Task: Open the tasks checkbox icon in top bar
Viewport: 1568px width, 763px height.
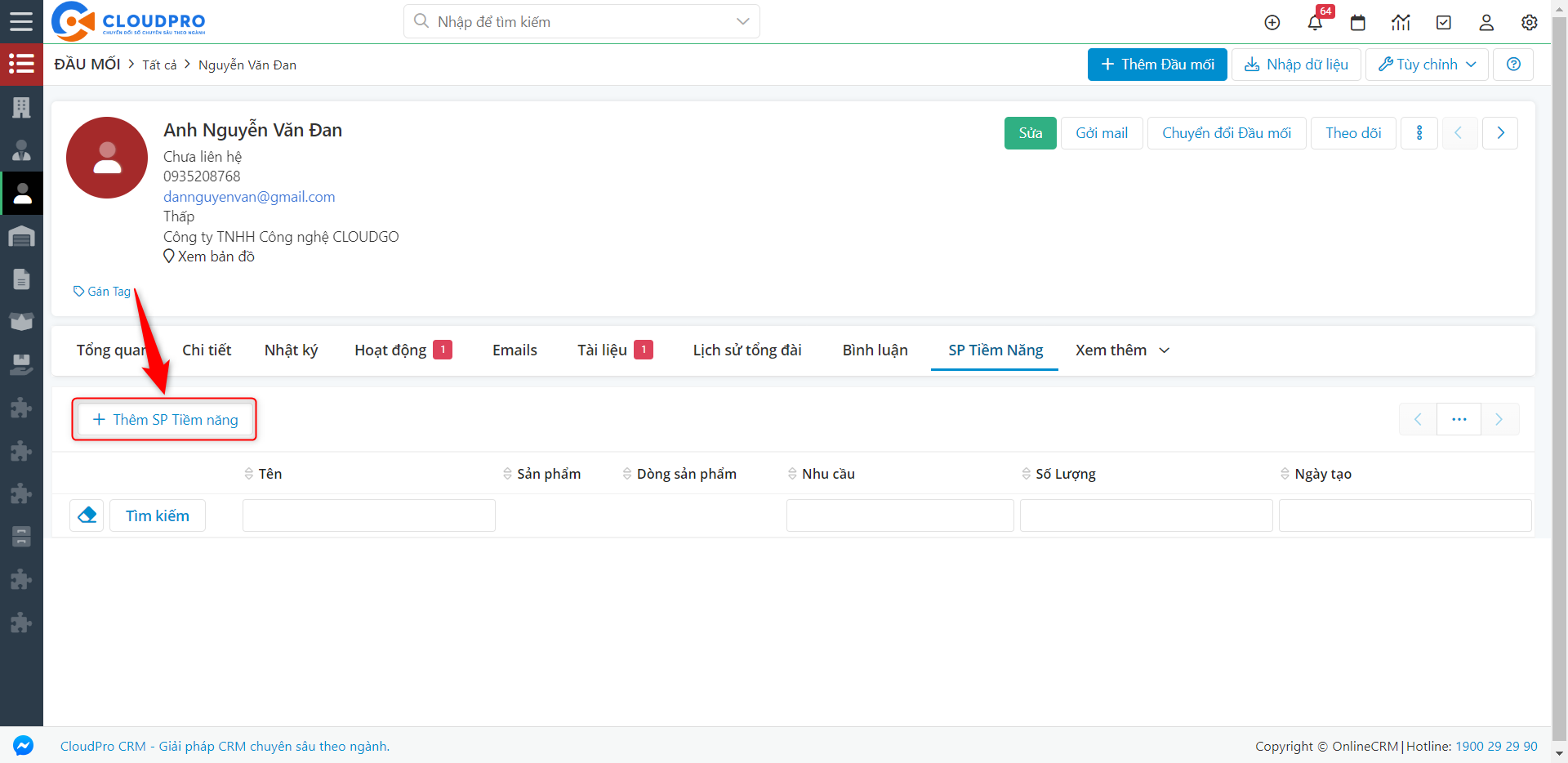Action: [x=1444, y=22]
